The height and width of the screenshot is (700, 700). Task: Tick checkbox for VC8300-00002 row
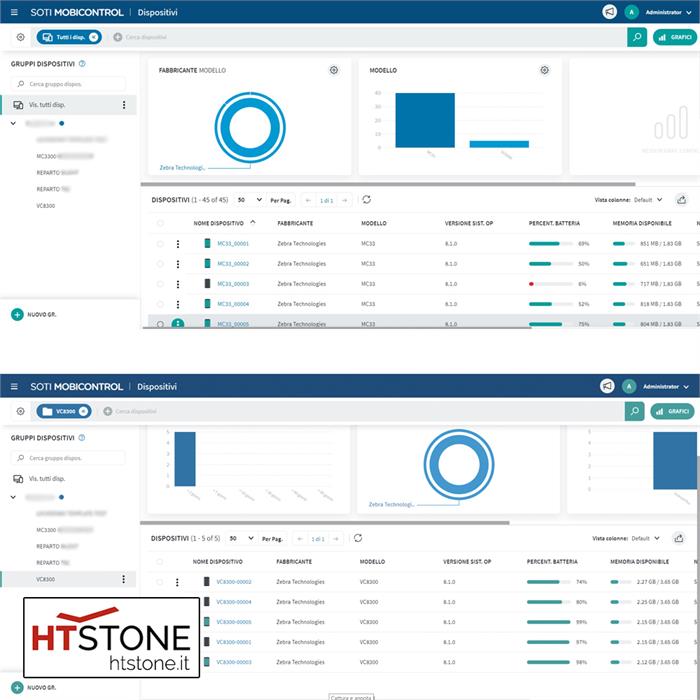(x=159, y=582)
